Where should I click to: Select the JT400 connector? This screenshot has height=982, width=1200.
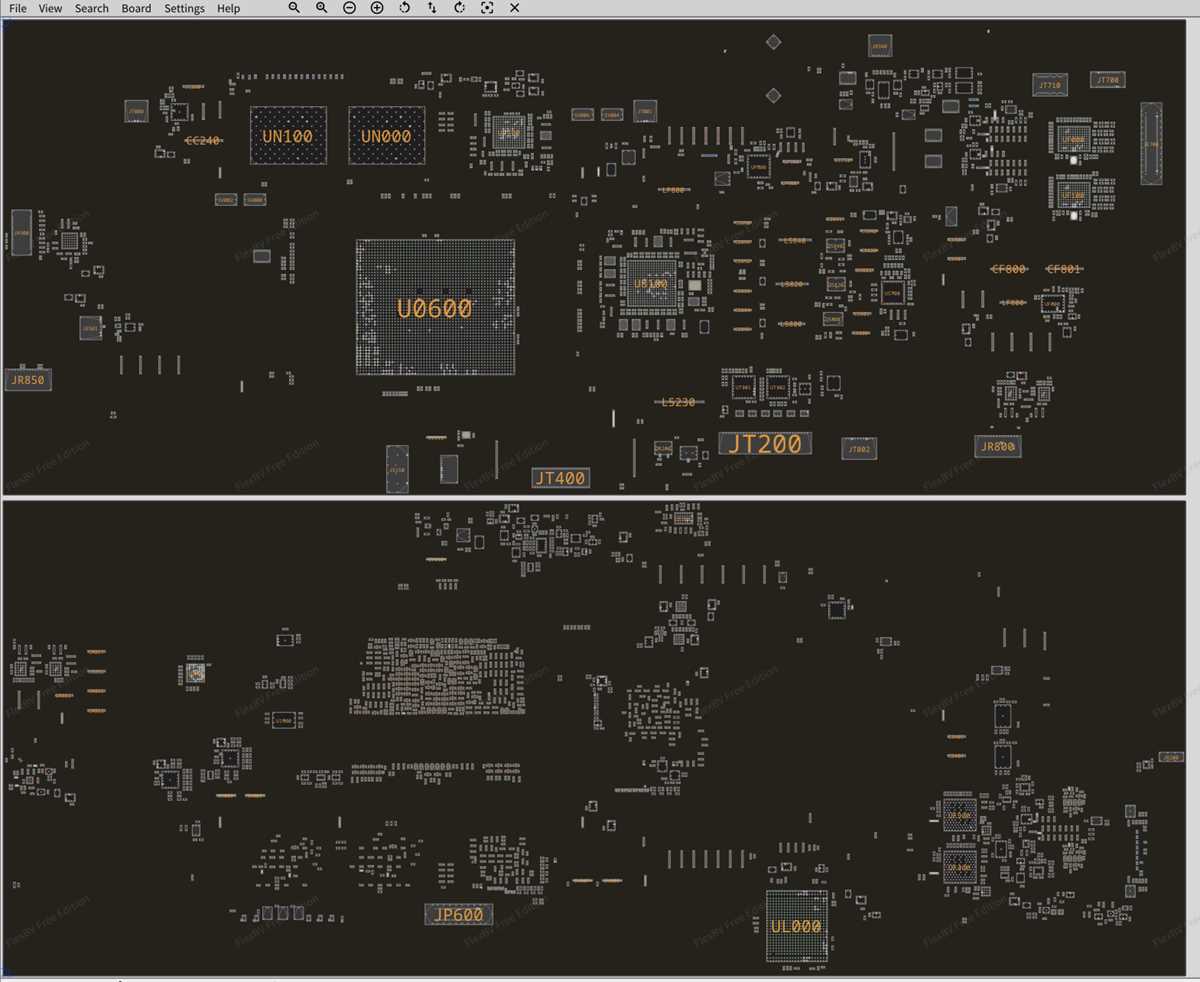560,478
